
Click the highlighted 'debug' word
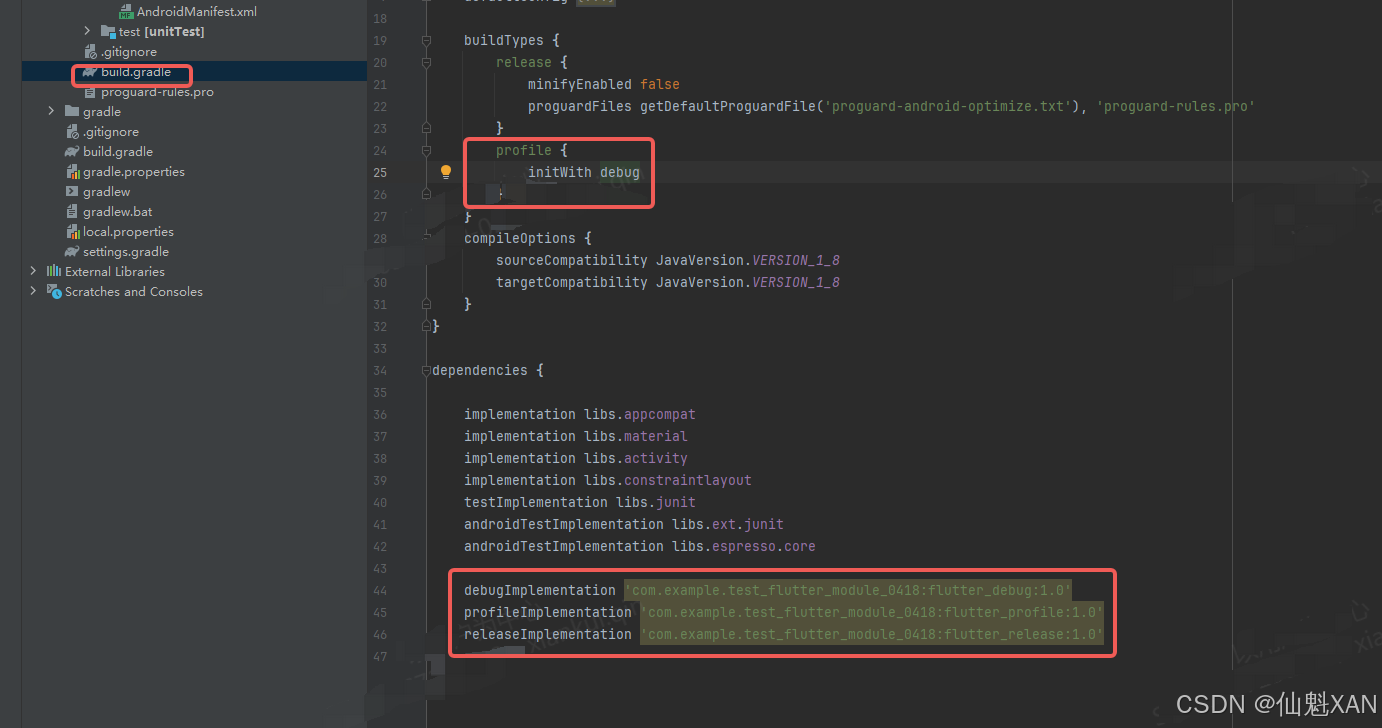pyautogui.click(x=620, y=173)
